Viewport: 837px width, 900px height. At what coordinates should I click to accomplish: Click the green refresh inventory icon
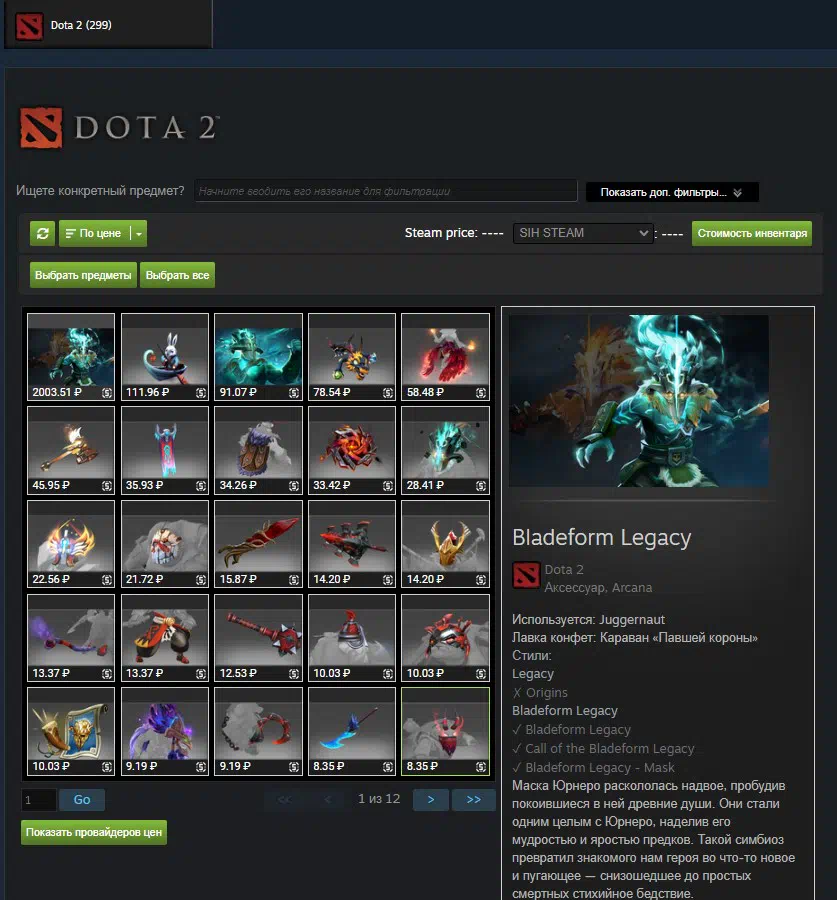pos(42,234)
